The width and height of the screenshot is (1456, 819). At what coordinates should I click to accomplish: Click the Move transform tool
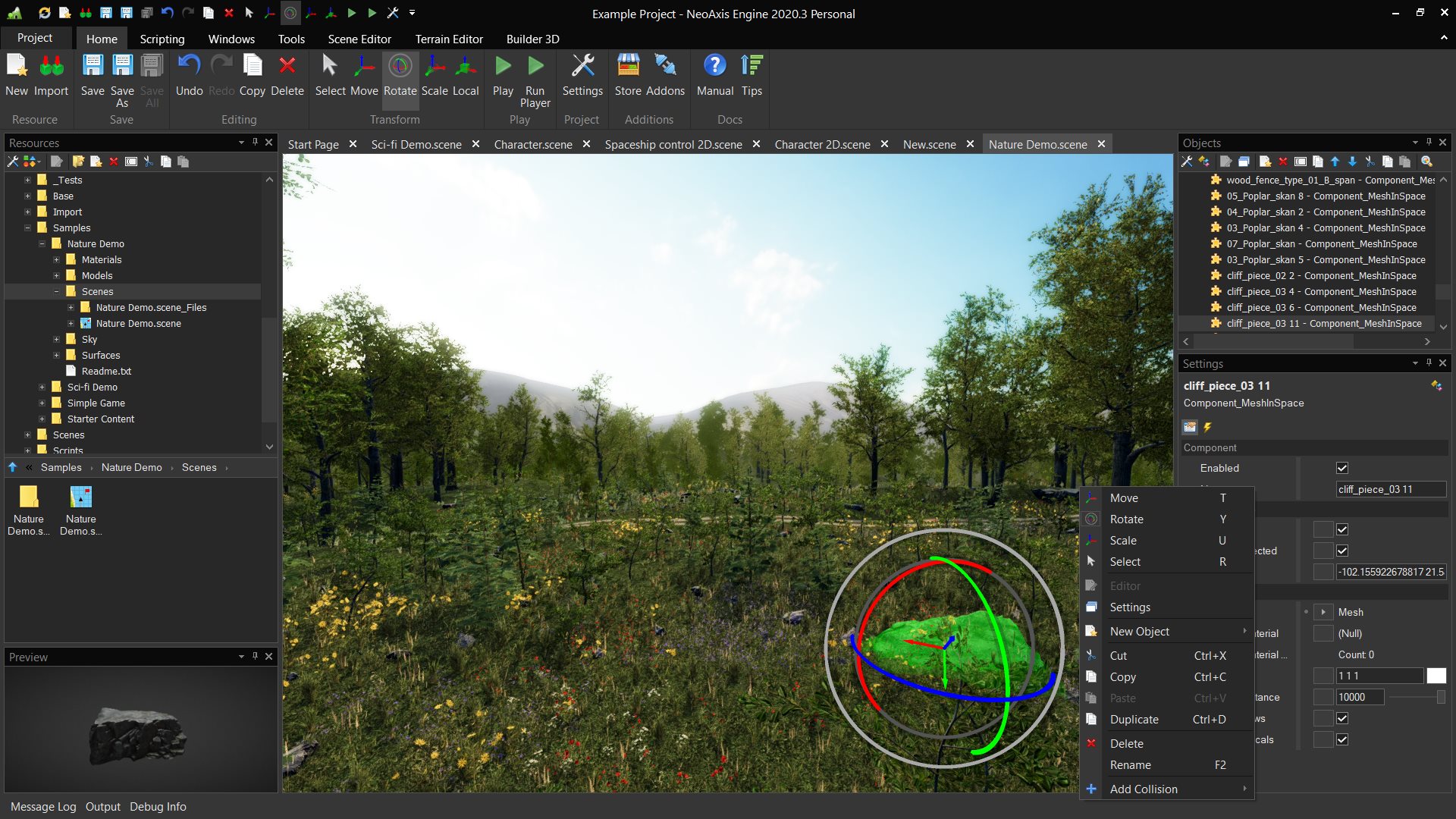[363, 75]
